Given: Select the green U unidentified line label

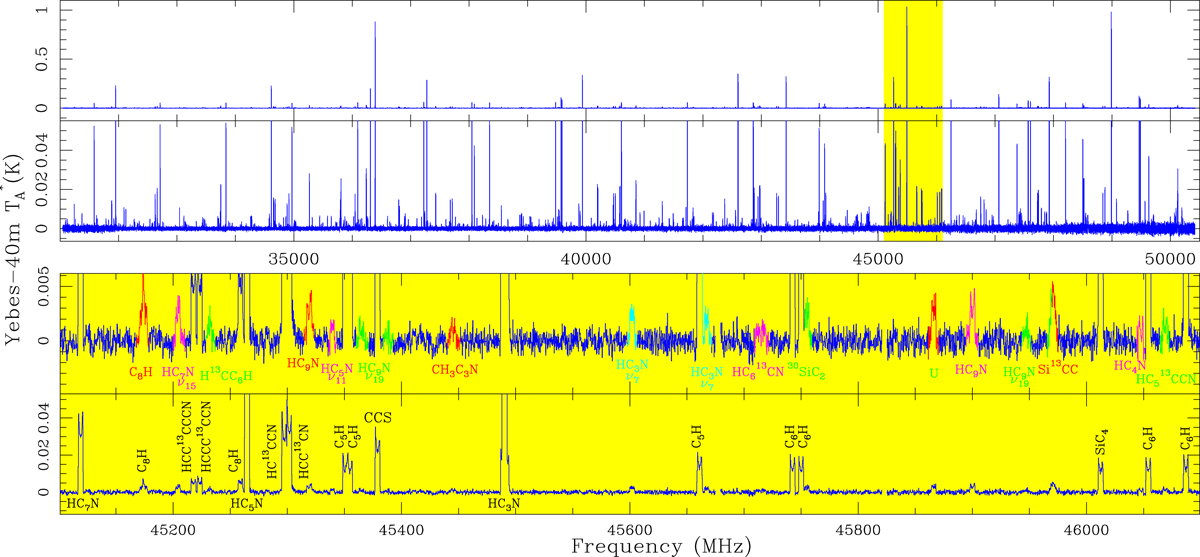Looking at the screenshot, I should click(934, 371).
